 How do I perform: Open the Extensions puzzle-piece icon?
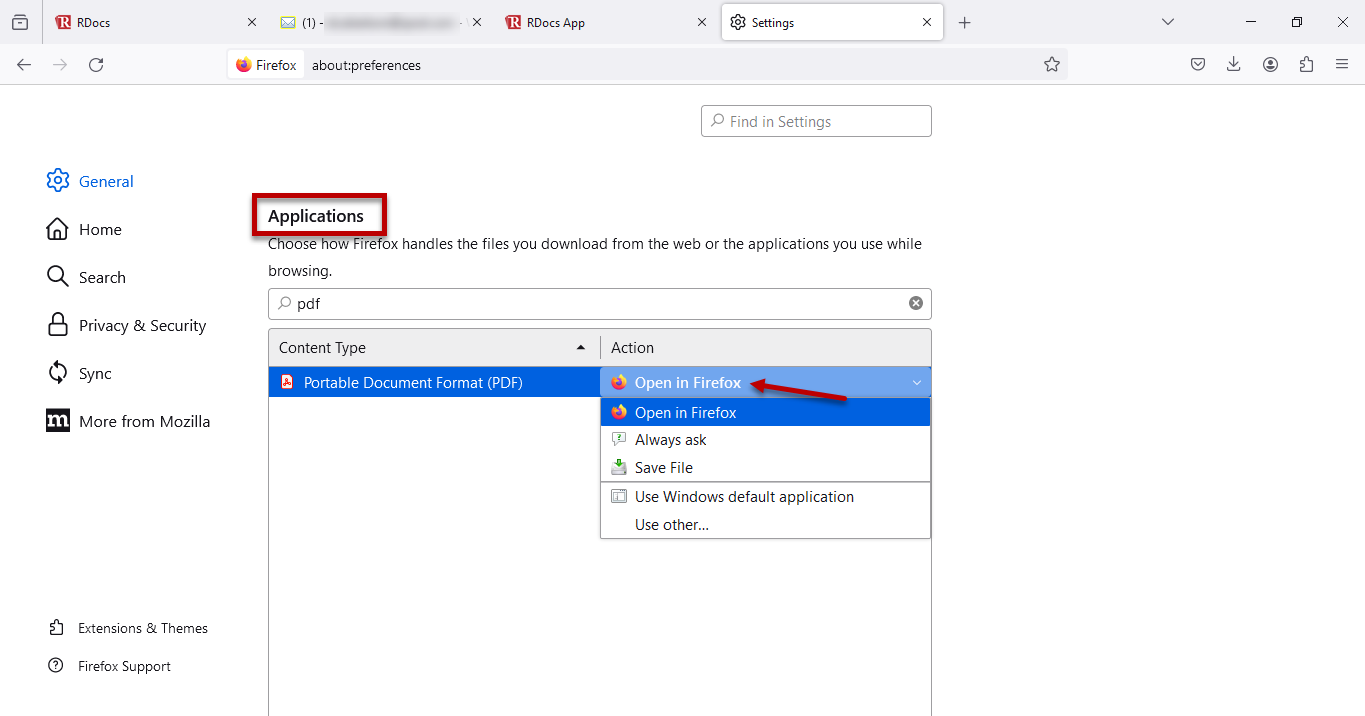coord(1306,63)
